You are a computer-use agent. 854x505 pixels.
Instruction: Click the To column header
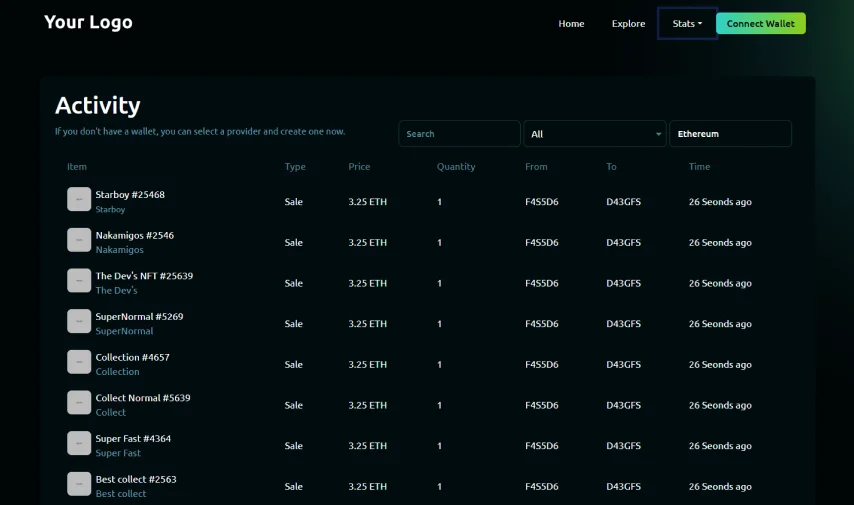[x=611, y=167]
